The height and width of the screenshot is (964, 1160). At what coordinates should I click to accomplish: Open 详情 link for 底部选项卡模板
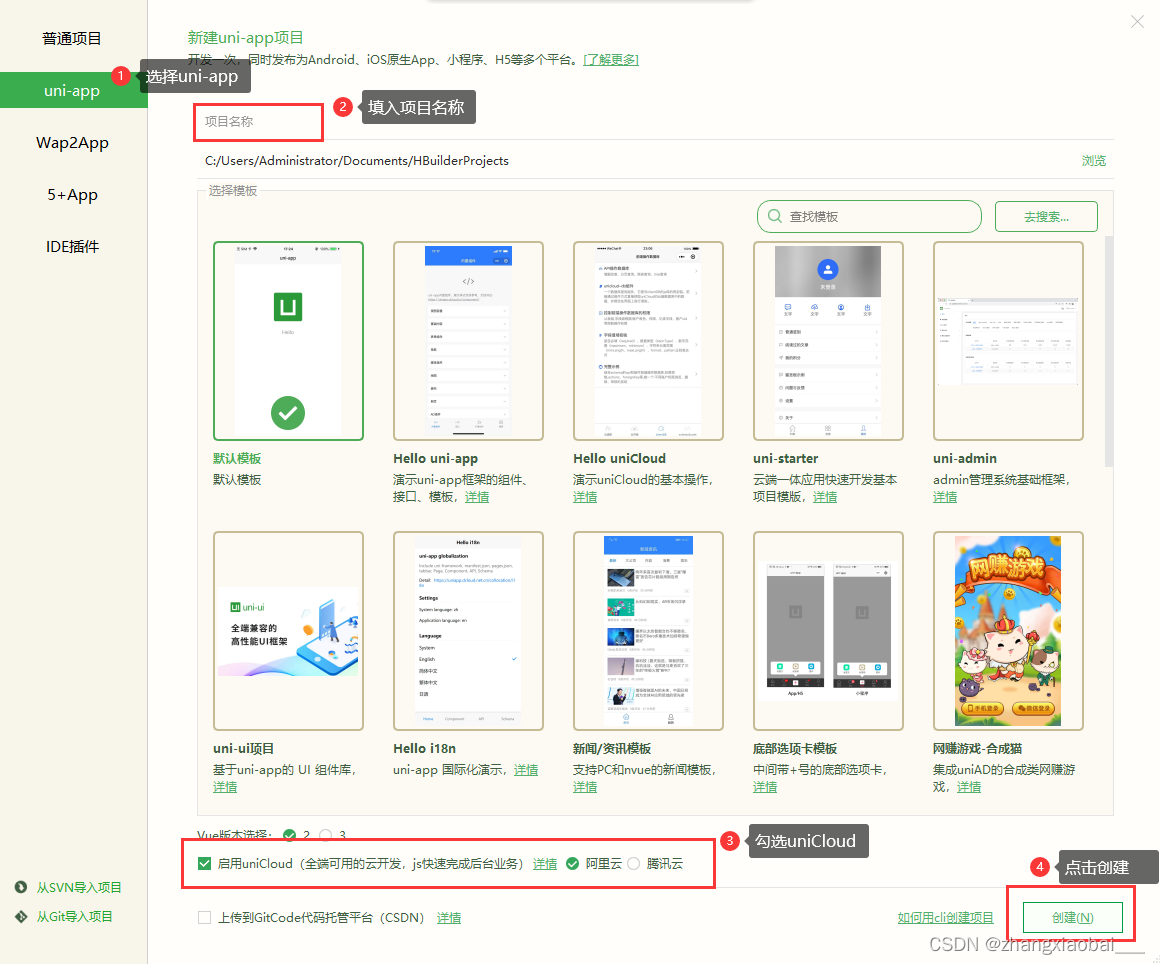[765, 787]
